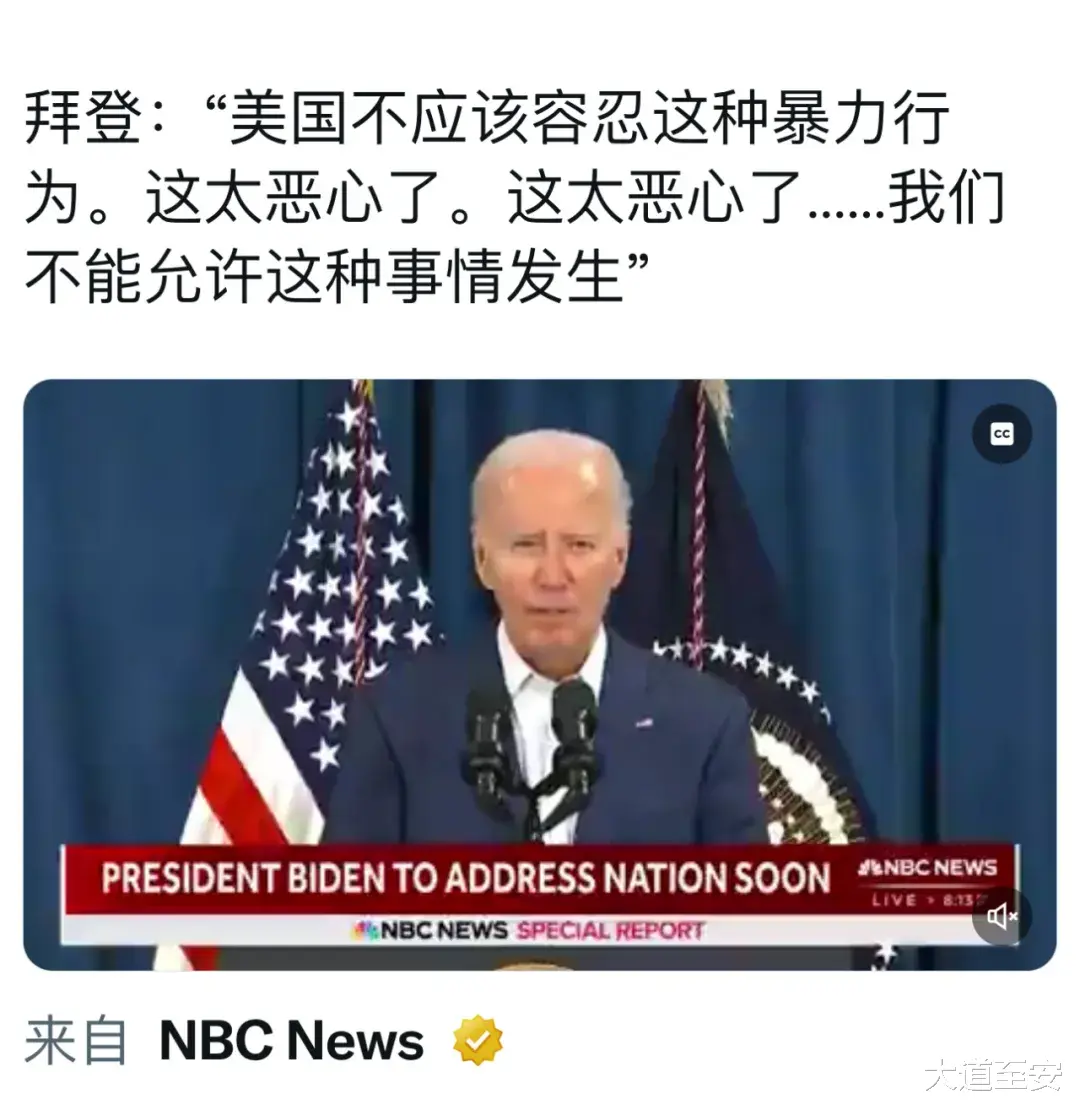1080x1115 pixels.
Task: Click the LIVE indicator in the chyron
Action: [894, 901]
